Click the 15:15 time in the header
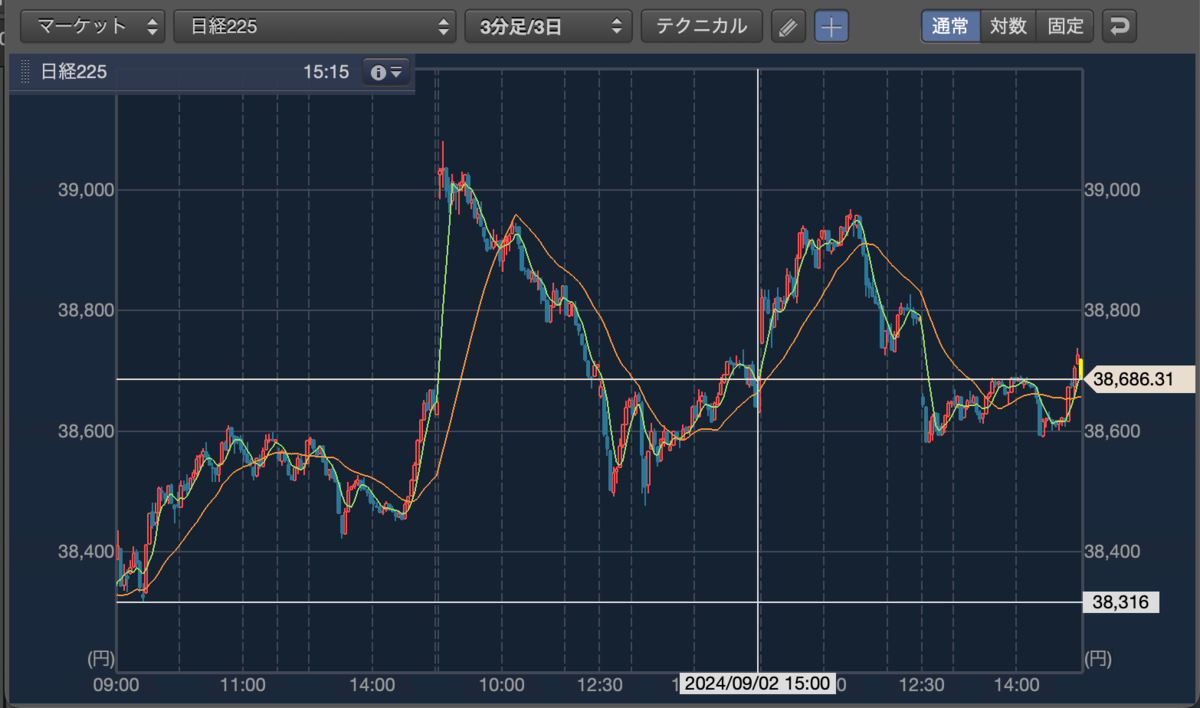Image resolution: width=1200 pixels, height=708 pixels. 325,72
